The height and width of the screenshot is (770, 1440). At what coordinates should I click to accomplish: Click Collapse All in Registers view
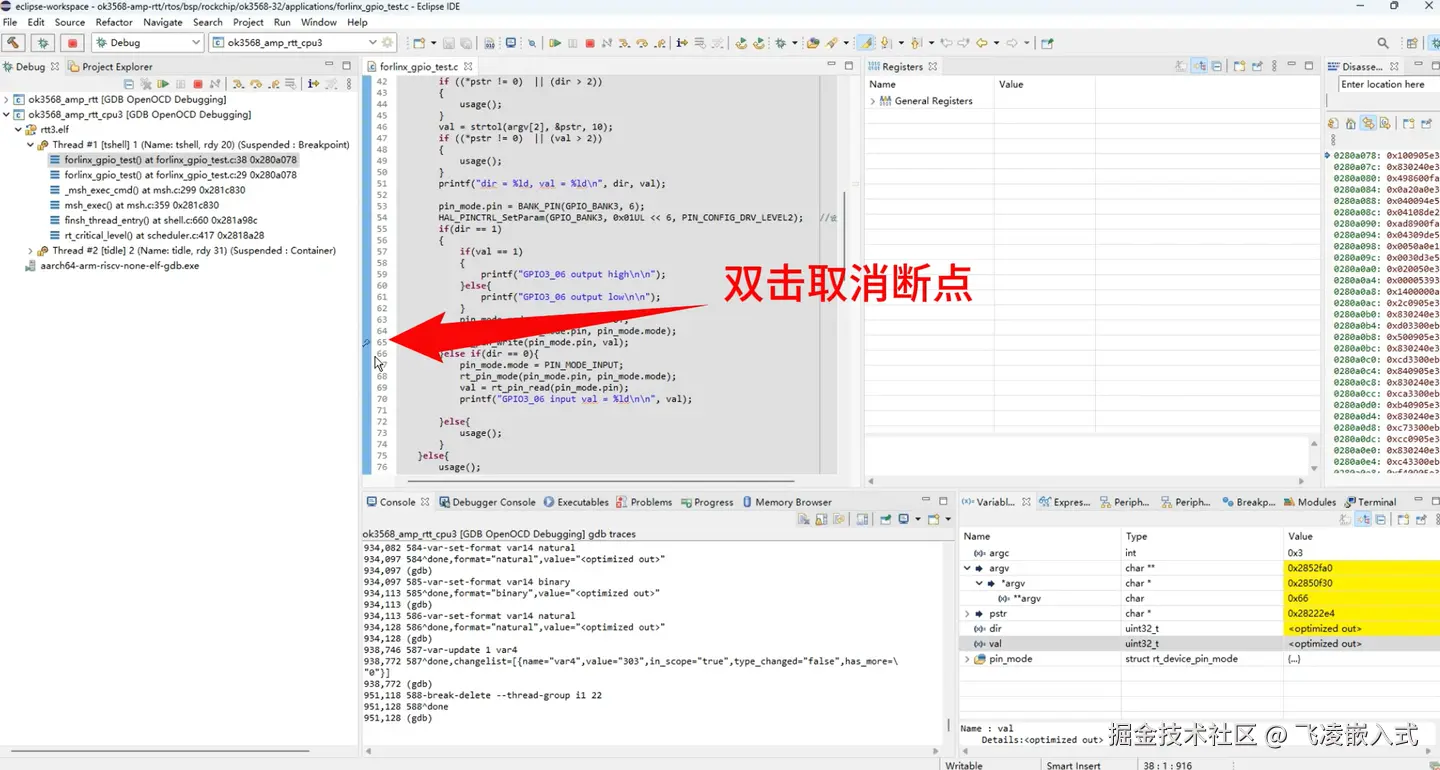pos(1216,66)
